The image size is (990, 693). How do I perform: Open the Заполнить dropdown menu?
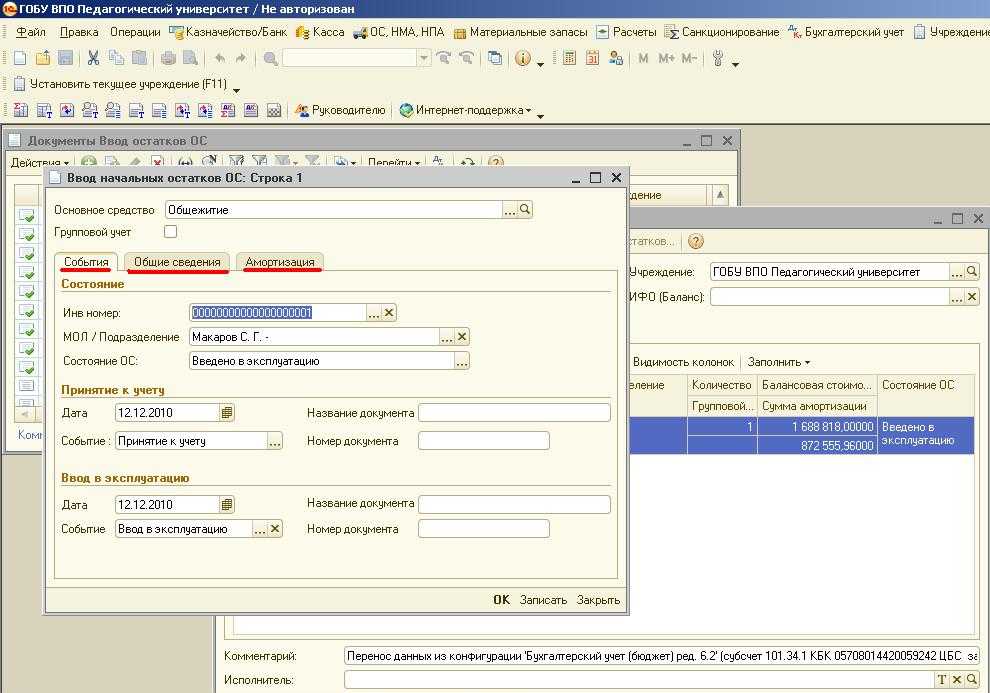[x=778, y=362]
